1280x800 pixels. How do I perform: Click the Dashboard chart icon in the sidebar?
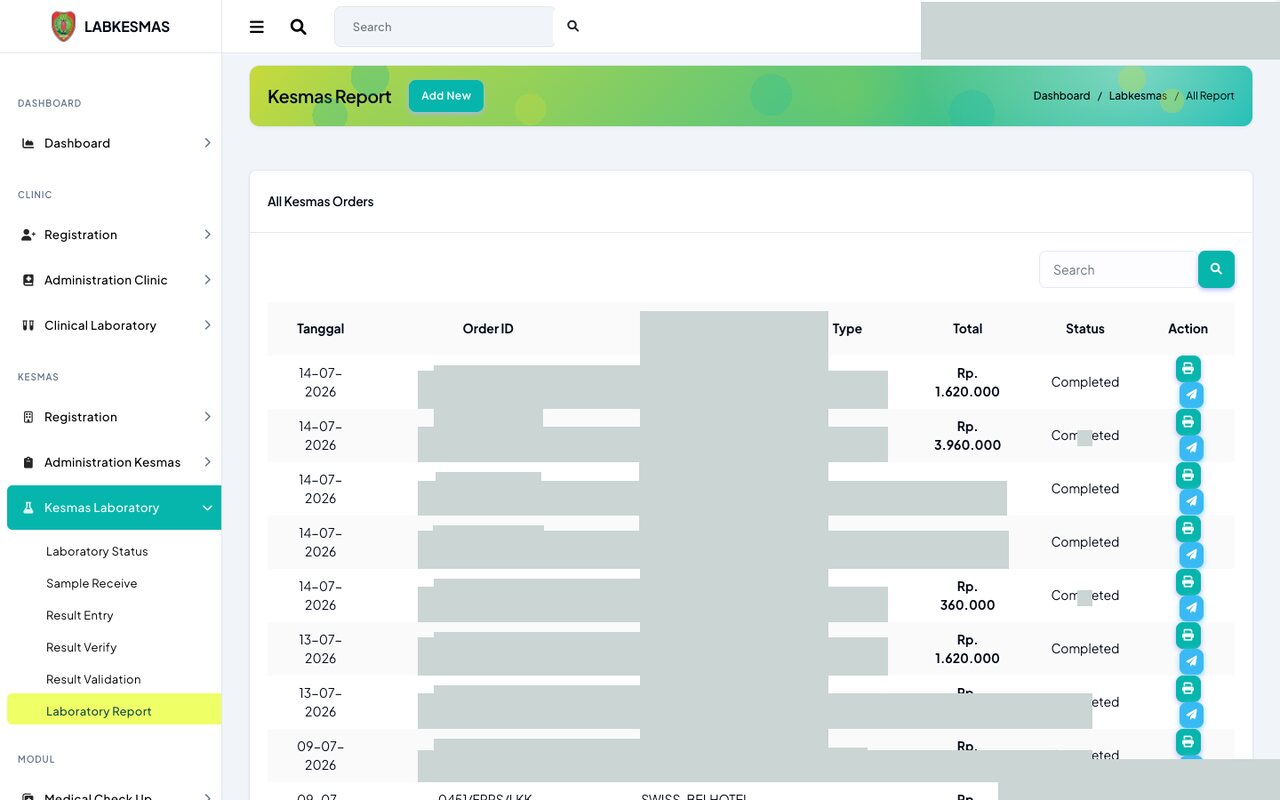(x=28, y=143)
